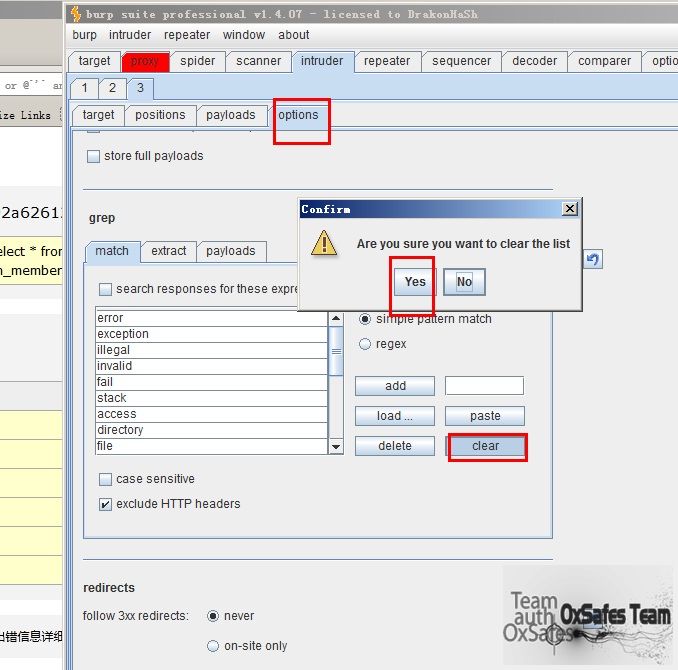Image resolution: width=678 pixels, height=670 pixels.
Task: Open the scanner tab
Action: (x=259, y=61)
